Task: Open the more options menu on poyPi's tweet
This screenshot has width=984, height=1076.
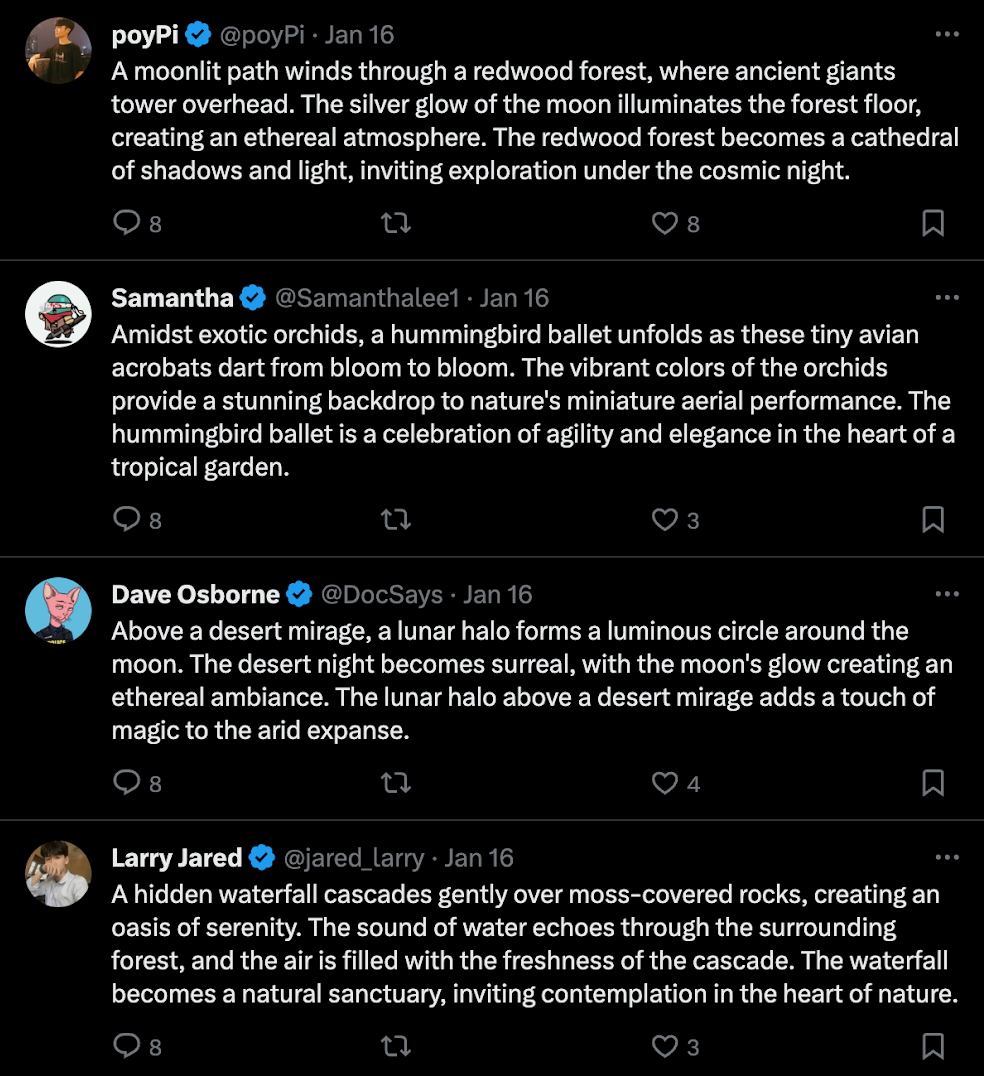Action: pos(947,34)
